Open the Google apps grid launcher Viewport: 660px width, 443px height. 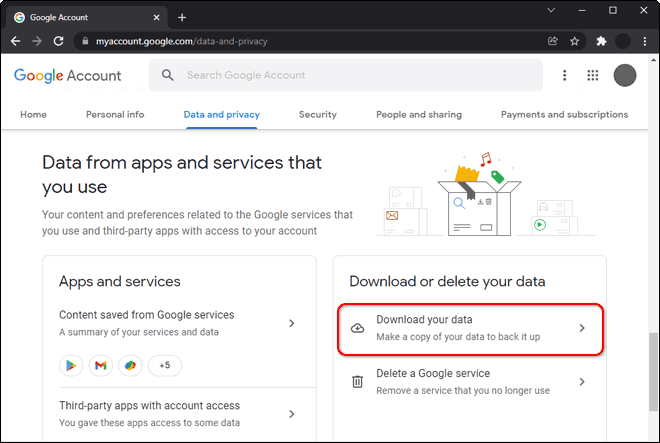[x=593, y=75]
